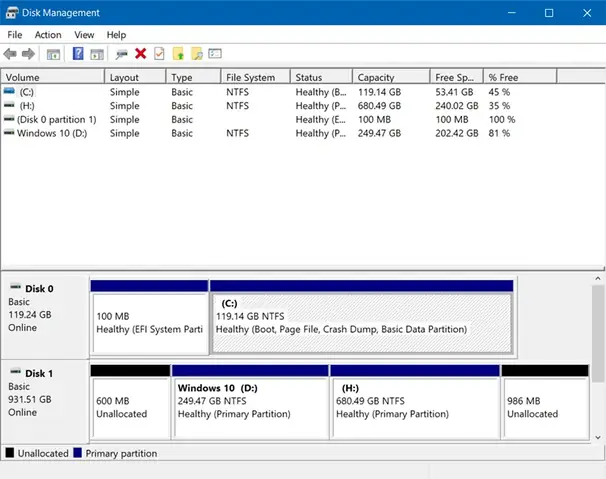Select Windows 10 (D:) partition block

tap(250, 402)
